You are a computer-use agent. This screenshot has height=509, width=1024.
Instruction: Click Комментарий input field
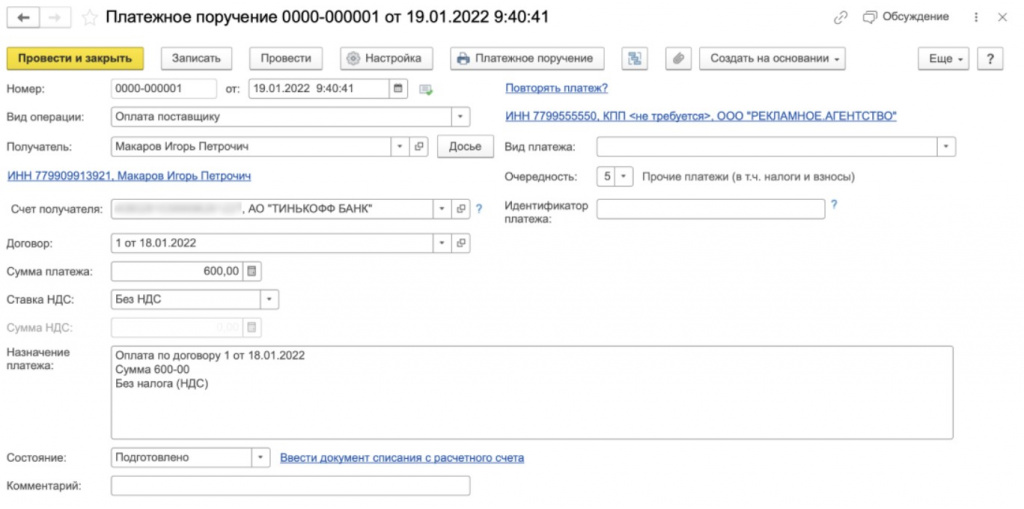click(x=291, y=485)
